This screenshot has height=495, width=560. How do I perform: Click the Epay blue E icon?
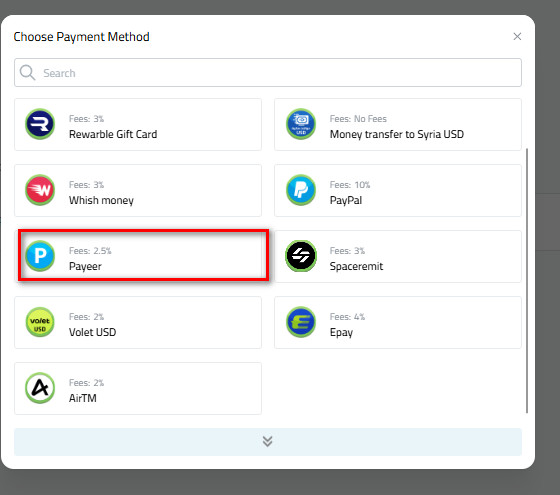[301, 322]
